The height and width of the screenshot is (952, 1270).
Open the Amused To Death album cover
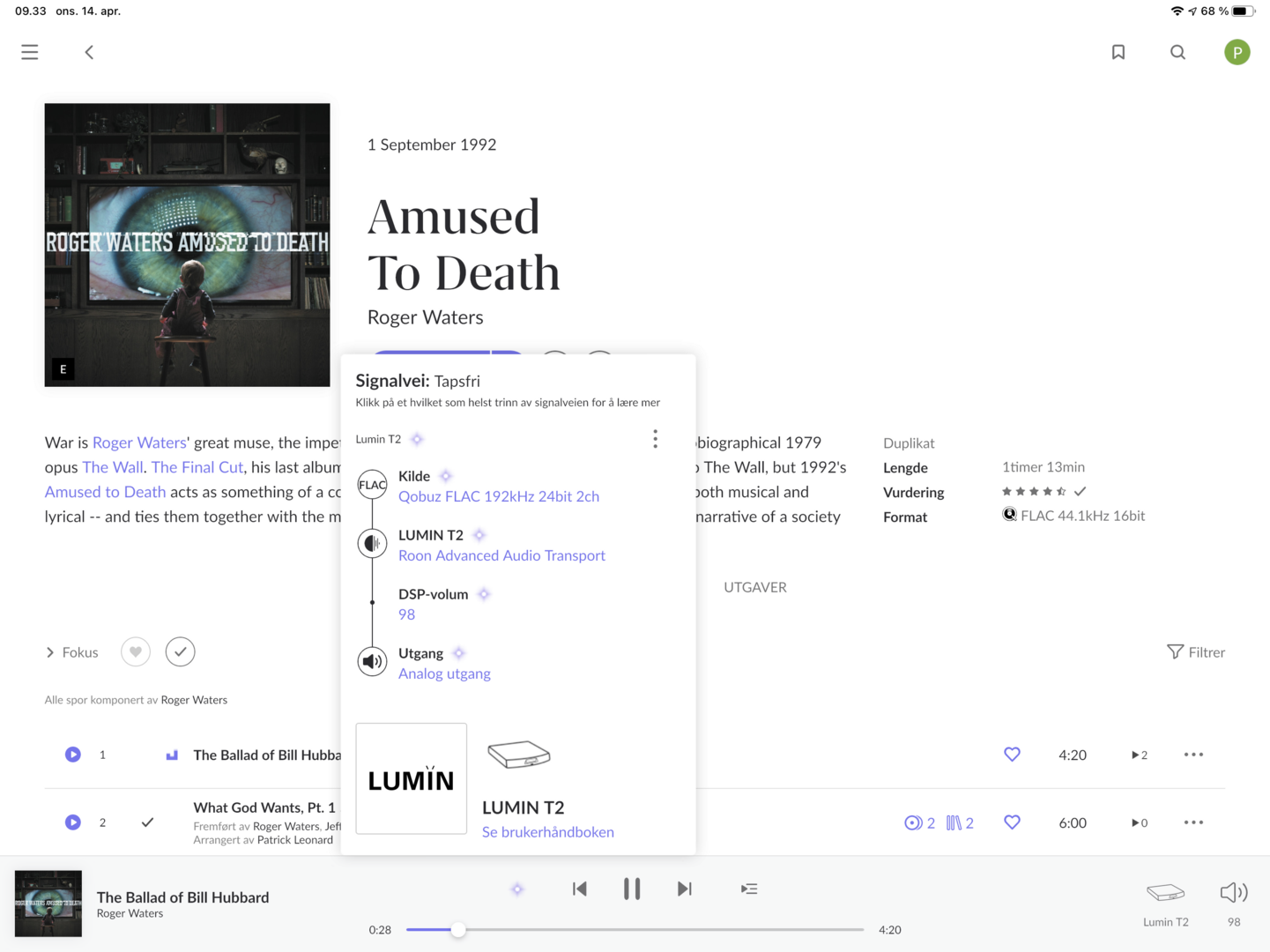coord(188,245)
